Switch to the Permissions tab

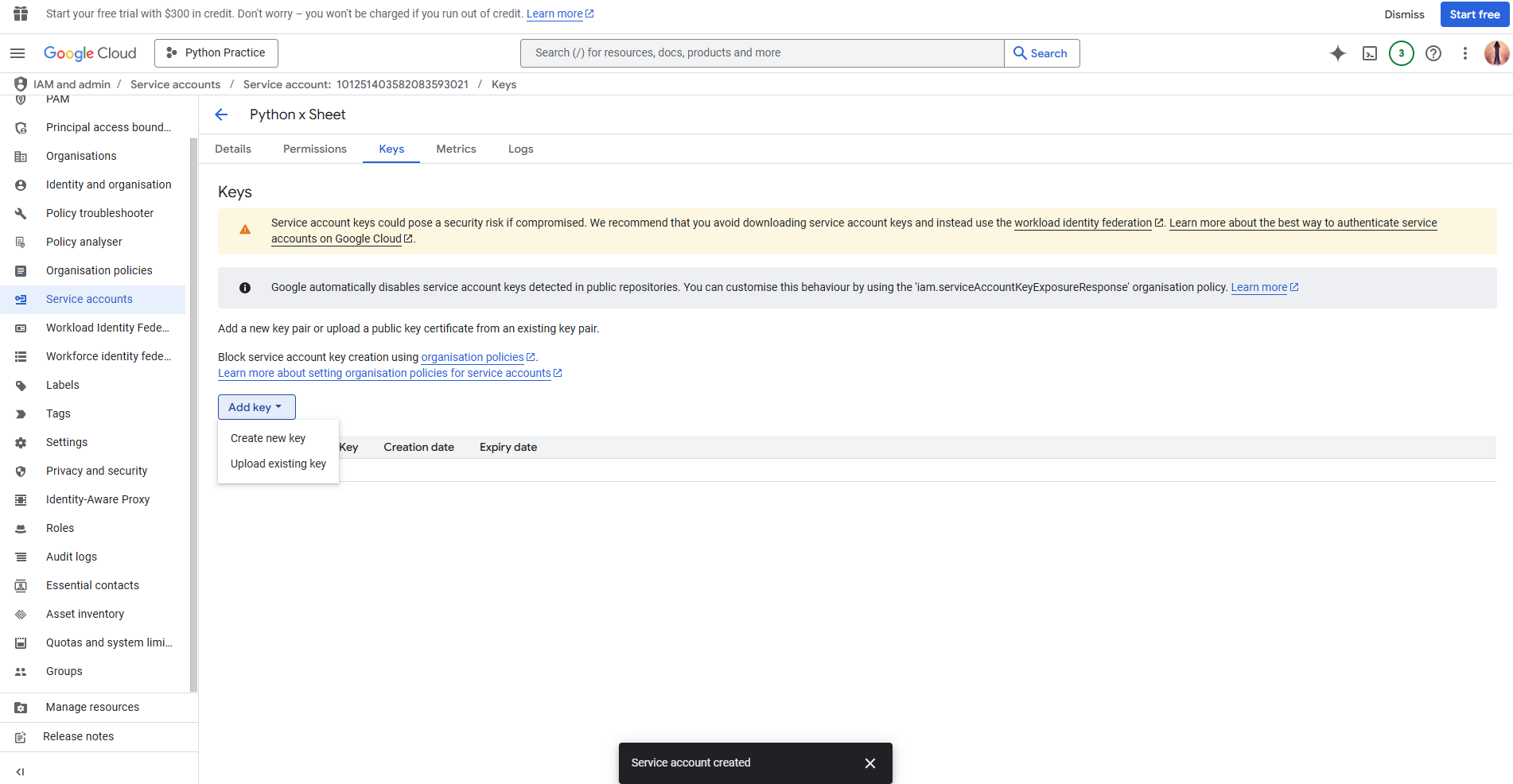coord(315,149)
